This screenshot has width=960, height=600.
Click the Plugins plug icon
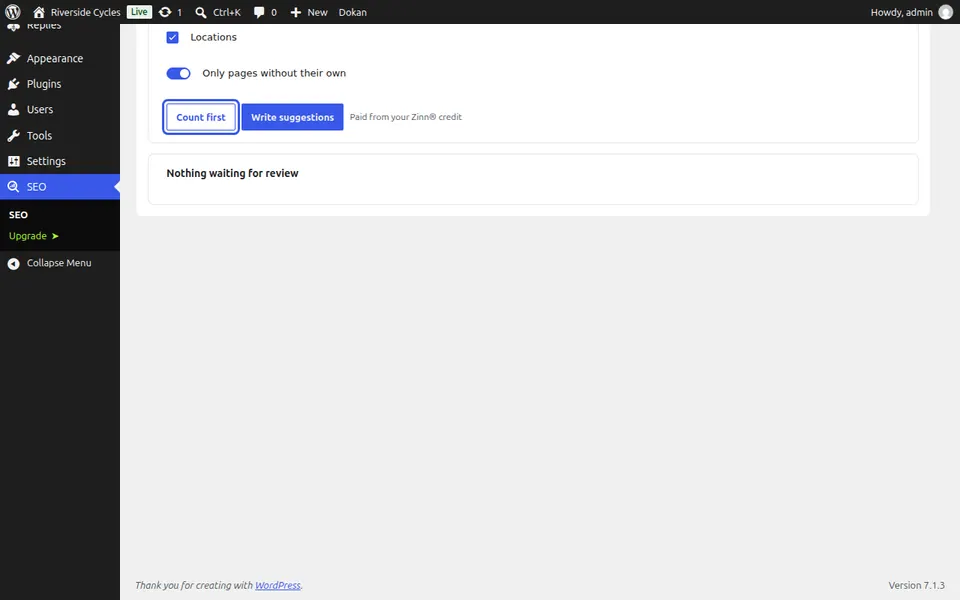(x=13, y=84)
